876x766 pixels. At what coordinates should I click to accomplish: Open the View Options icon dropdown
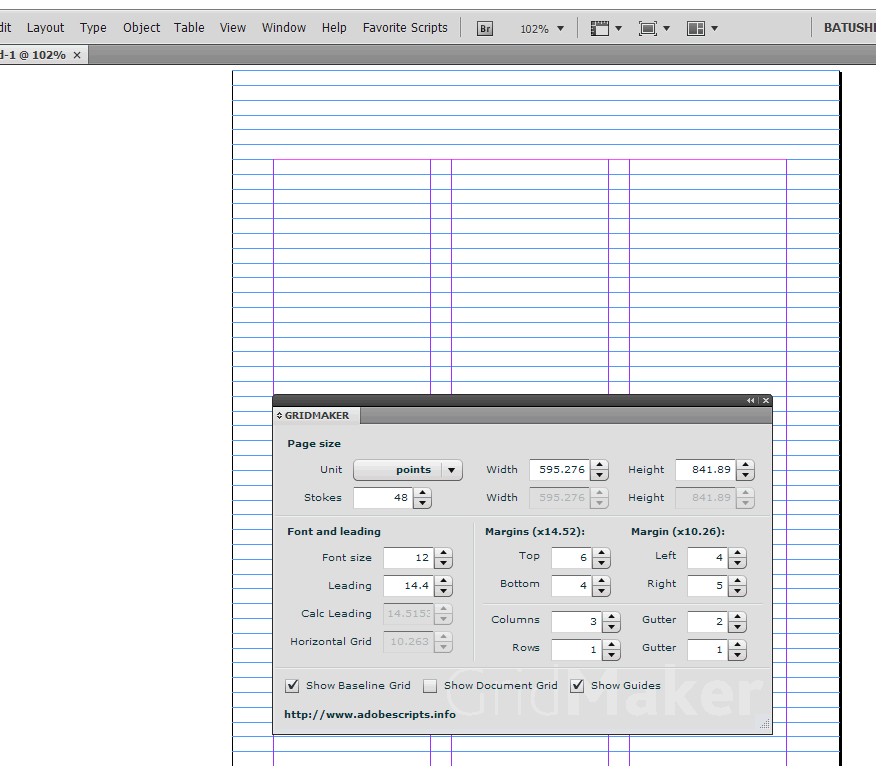(x=599, y=28)
